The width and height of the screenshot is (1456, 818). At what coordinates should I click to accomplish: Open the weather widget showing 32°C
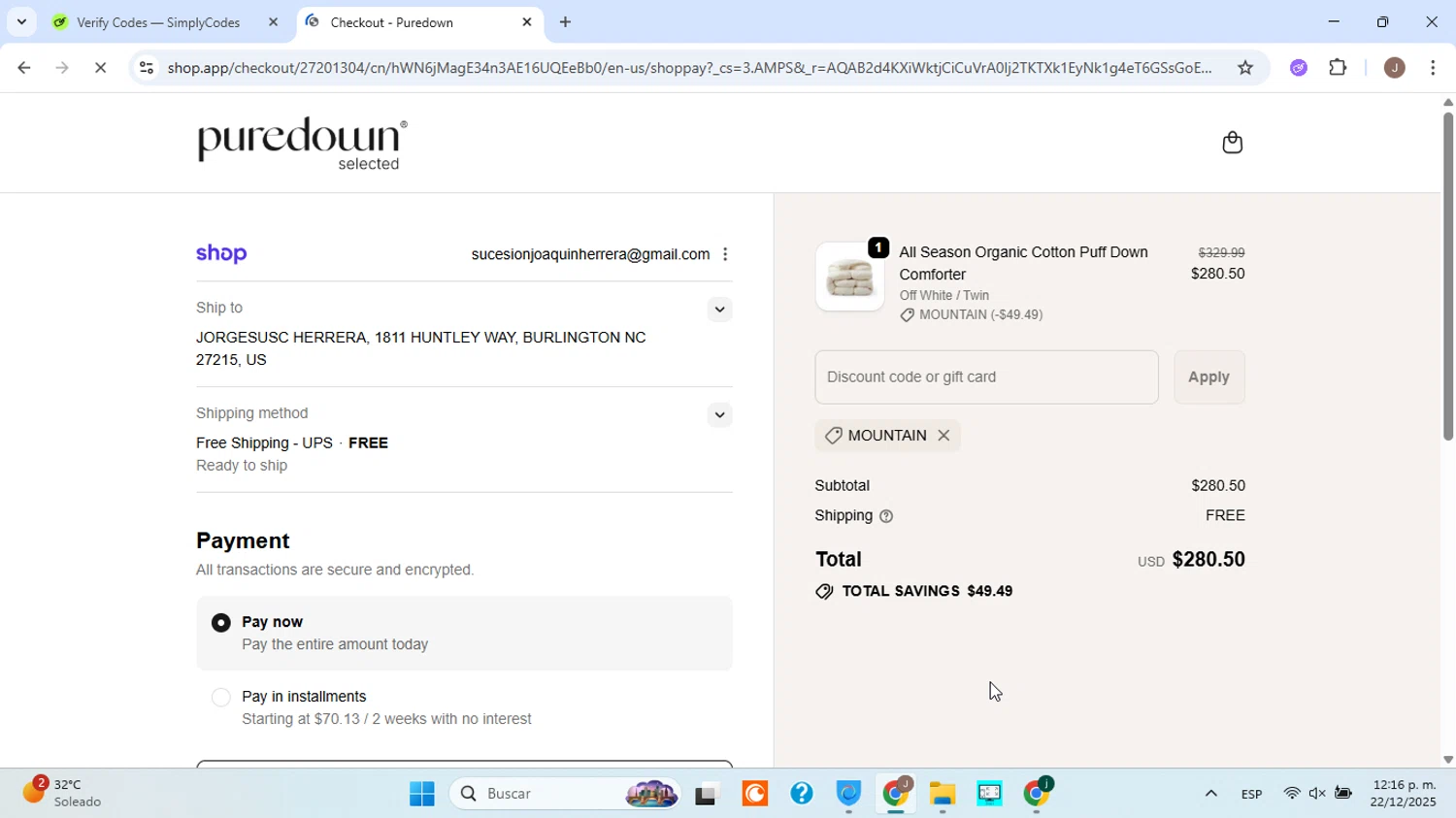[64, 794]
